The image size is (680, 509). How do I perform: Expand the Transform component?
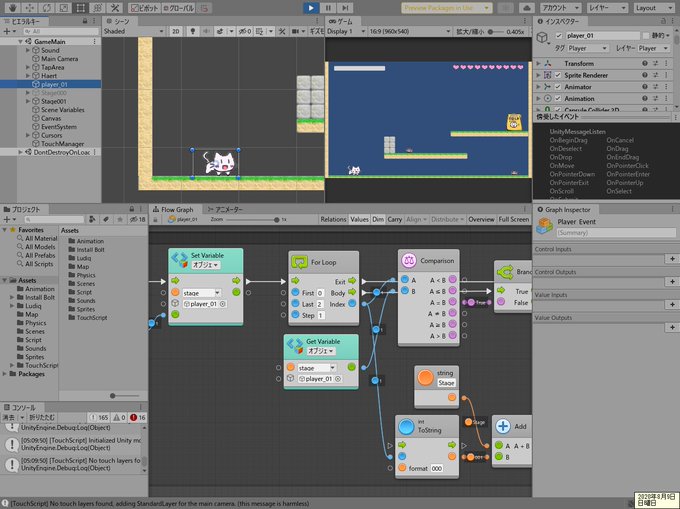pos(538,63)
